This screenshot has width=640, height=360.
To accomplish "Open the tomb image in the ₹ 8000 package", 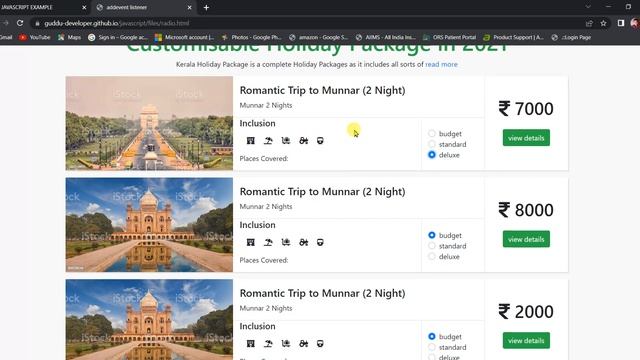I will click(149, 225).
